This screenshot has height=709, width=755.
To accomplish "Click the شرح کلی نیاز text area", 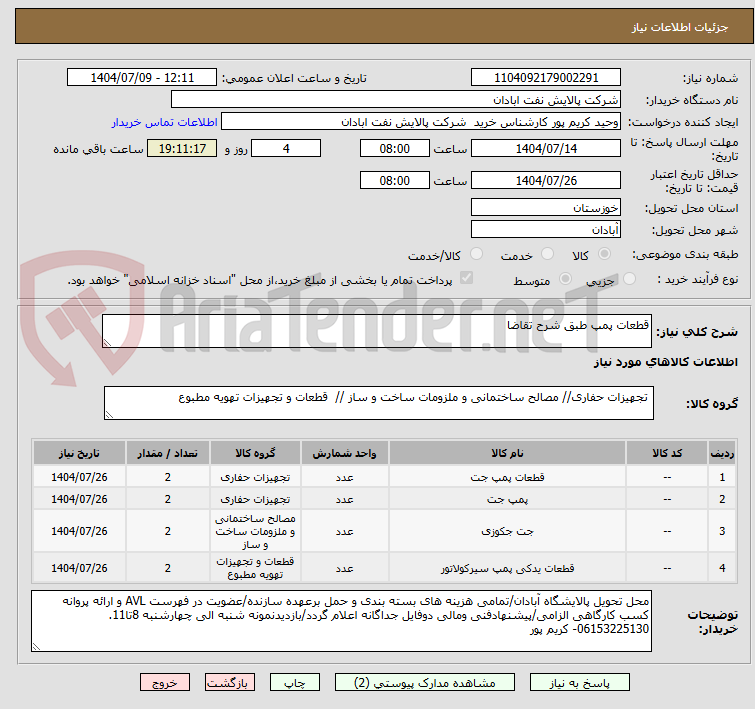I will click(377, 331).
